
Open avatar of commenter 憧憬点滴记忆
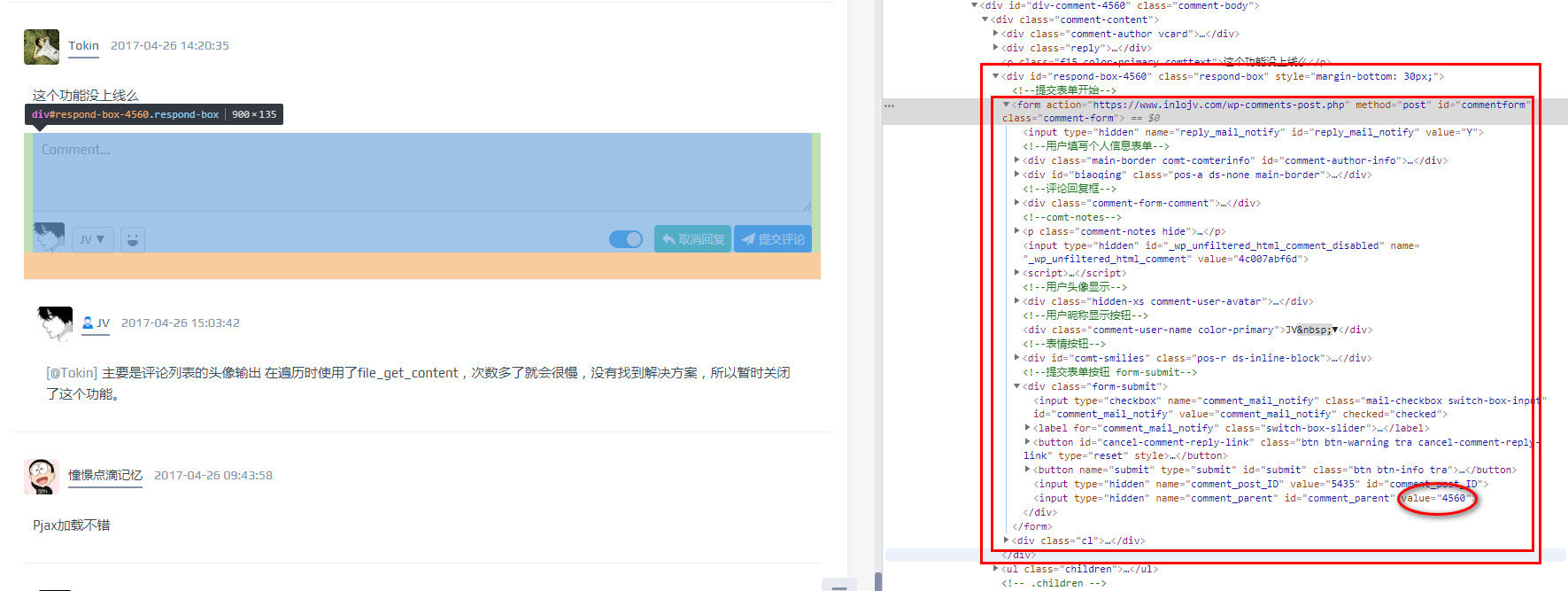(42, 477)
